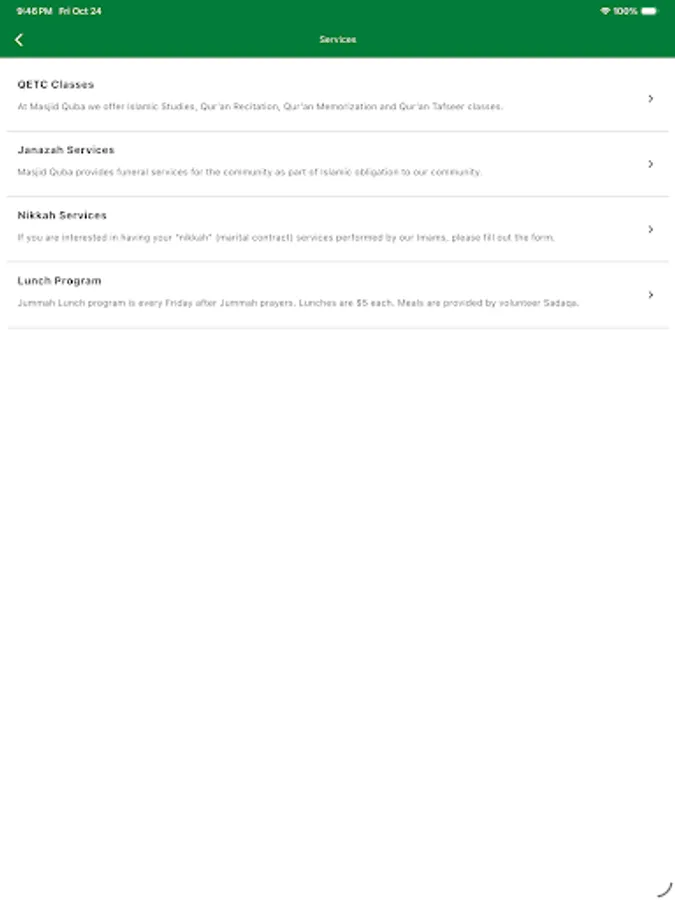675x900 pixels.
Task: Click the Services page title
Action: click(x=338, y=40)
